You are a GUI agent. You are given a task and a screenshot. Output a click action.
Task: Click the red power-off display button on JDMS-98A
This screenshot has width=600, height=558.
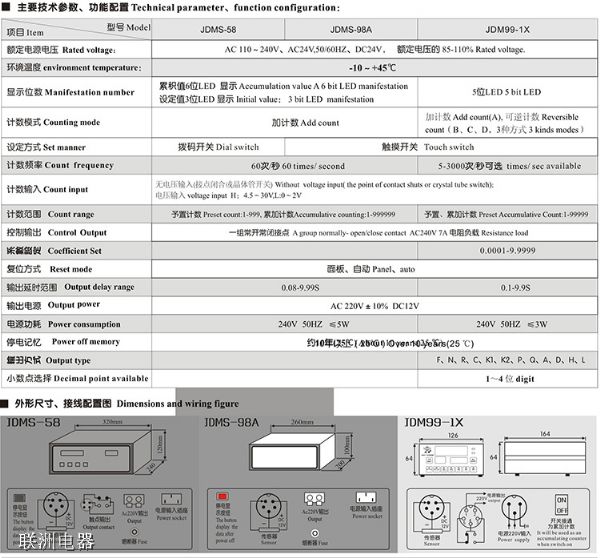(221, 497)
